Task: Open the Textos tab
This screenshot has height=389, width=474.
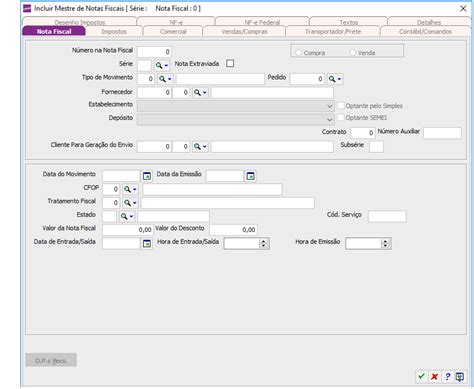Action: tap(349, 22)
